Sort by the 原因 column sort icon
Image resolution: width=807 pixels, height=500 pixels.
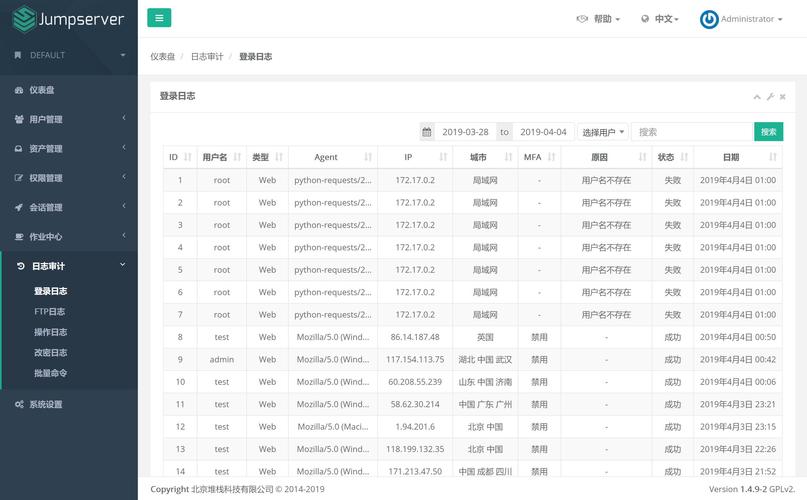pos(642,157)
